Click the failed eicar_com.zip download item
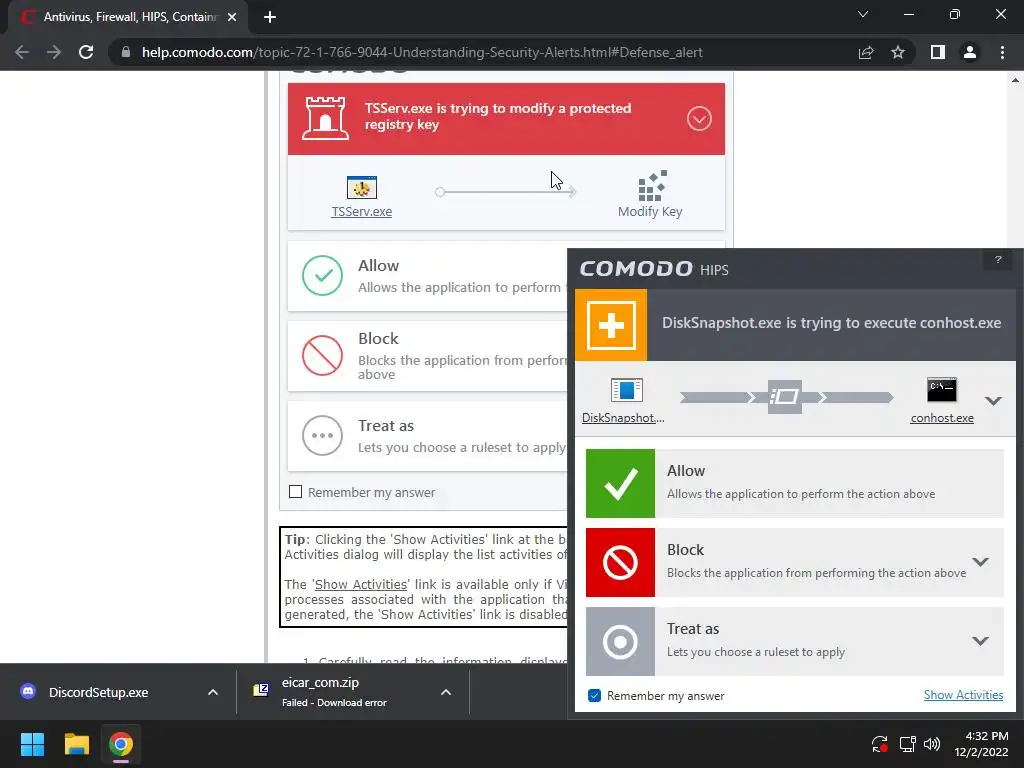Viewport: 1024px width, 768px height. coord(333,692)
